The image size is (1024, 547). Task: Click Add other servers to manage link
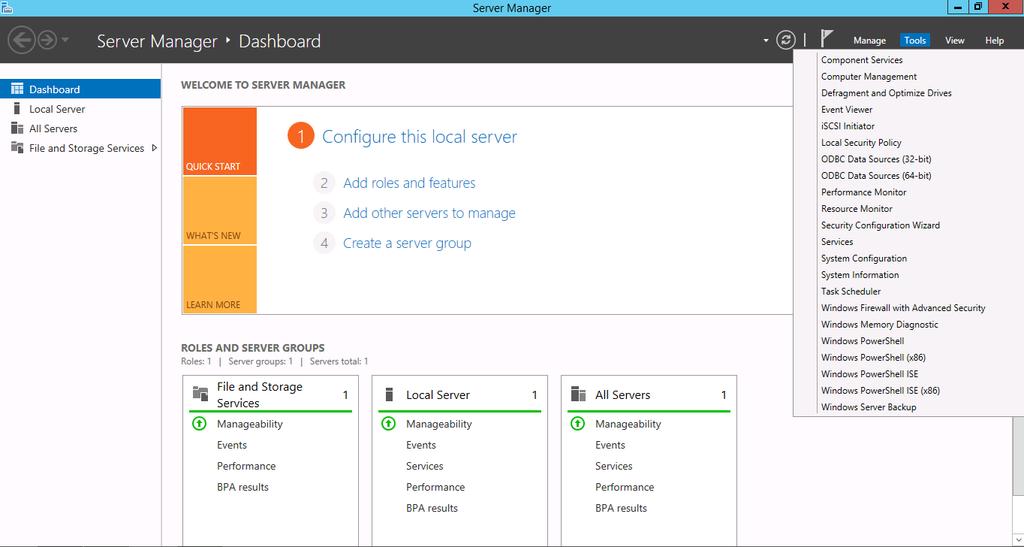(429, 213)
